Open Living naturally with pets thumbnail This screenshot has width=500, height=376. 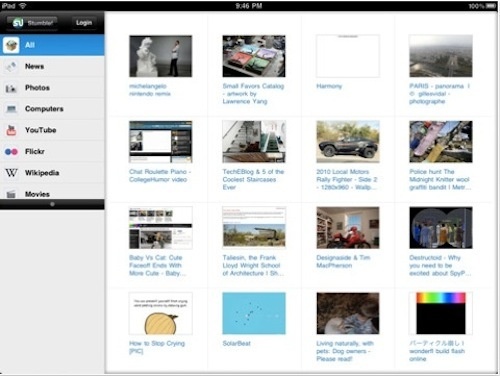(x=348, y=314)
